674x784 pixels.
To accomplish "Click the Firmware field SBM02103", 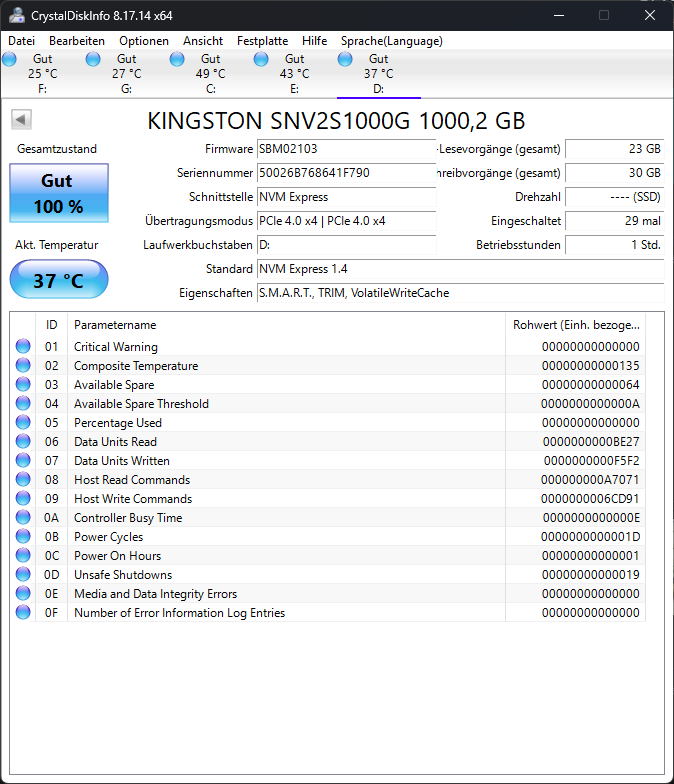I will point(346,149).
